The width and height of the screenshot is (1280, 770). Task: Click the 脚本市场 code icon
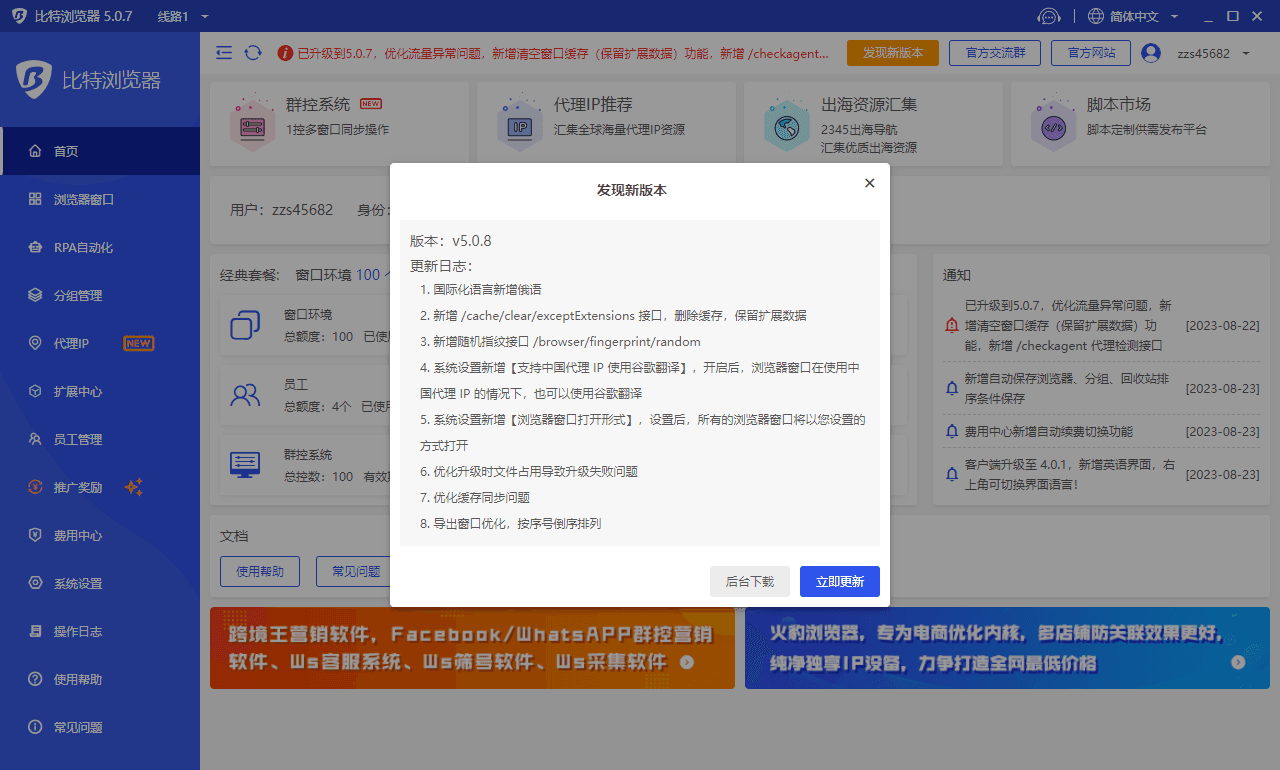pyautogui.click(x=1052, y=123)
